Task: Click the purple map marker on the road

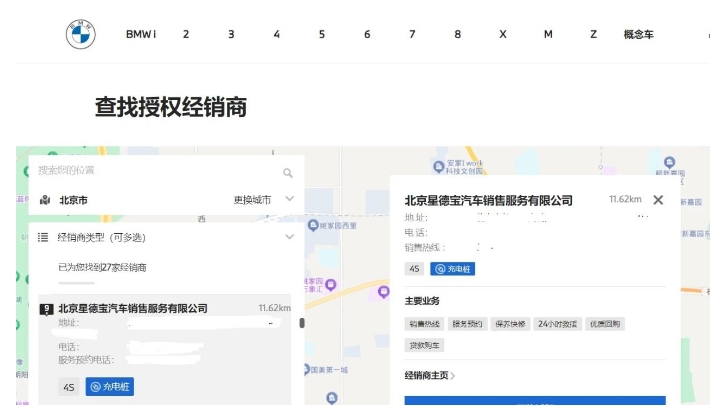Action: coord(384,291)
